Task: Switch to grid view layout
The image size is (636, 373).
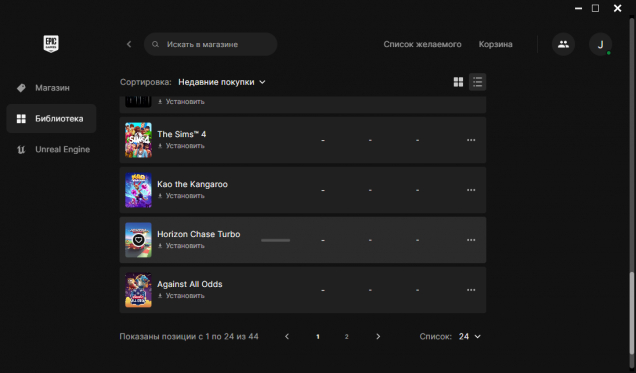Action: tap(458, 82)
